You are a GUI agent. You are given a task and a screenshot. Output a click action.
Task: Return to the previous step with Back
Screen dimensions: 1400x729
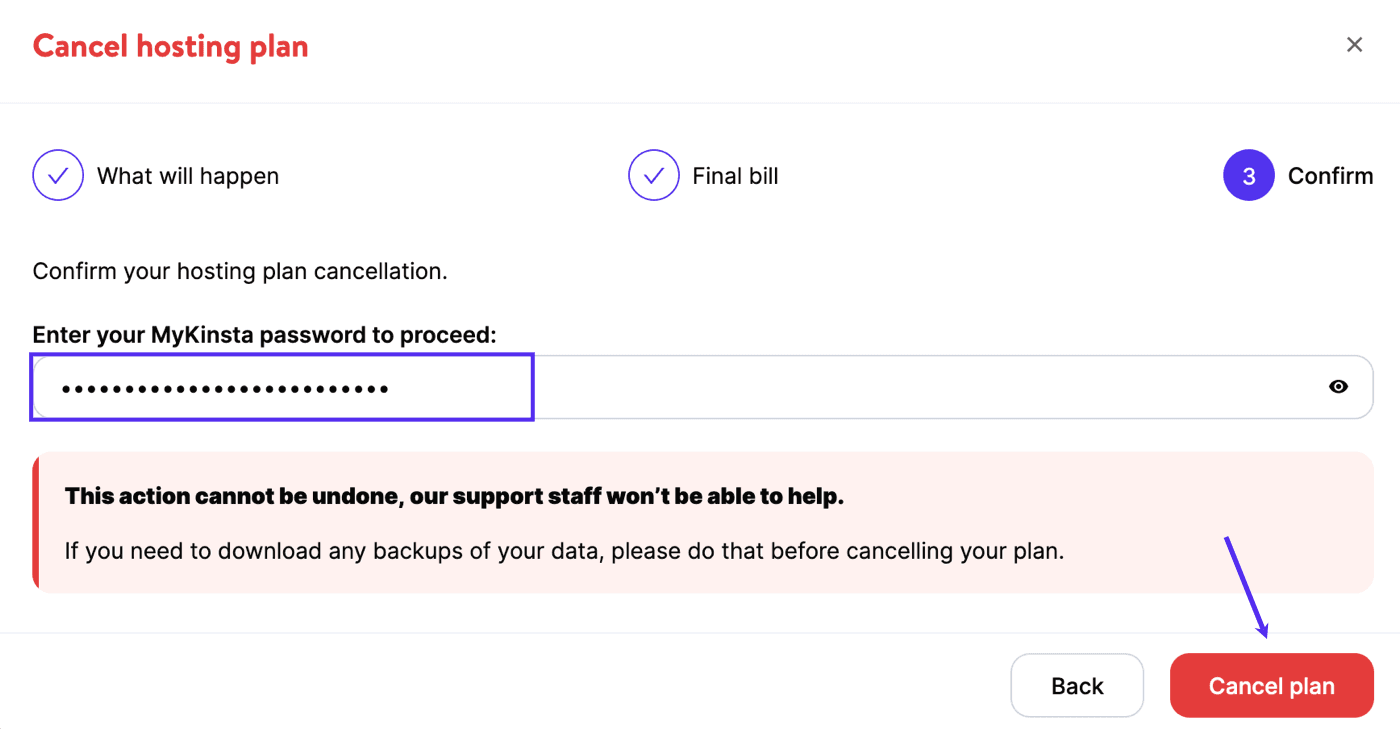coord(1077,685)
